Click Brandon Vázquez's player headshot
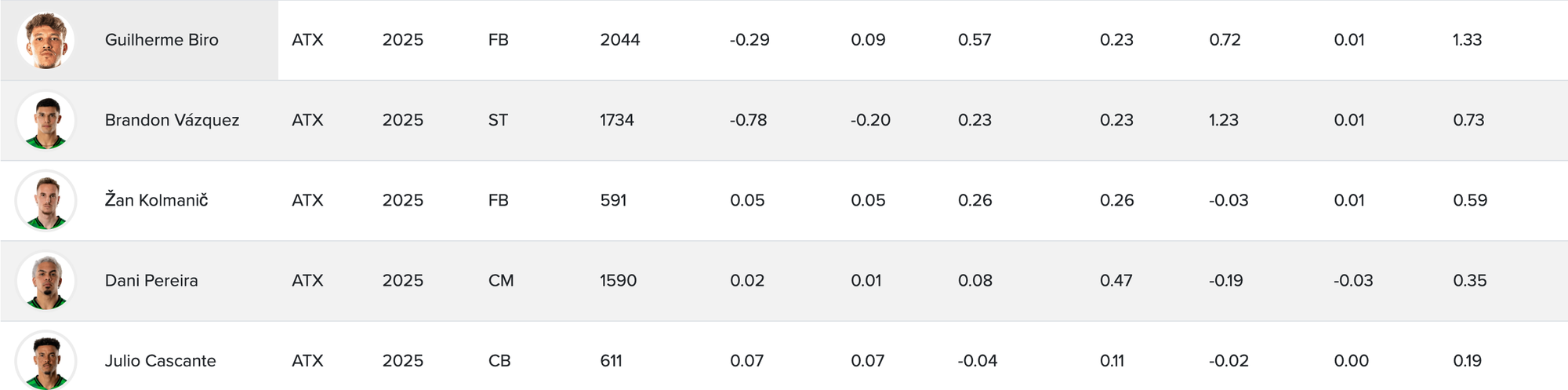The image size is (1568, 390). (45, 120)
